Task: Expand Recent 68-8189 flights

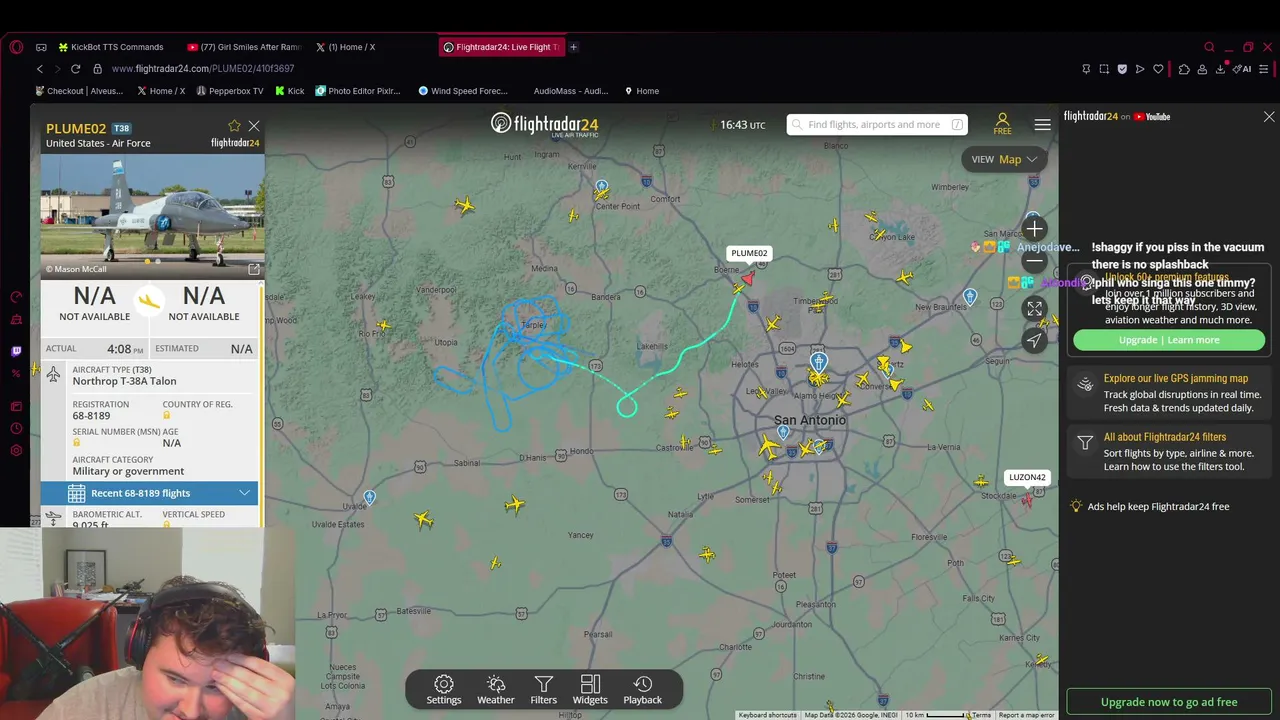Action: [149, 493]
